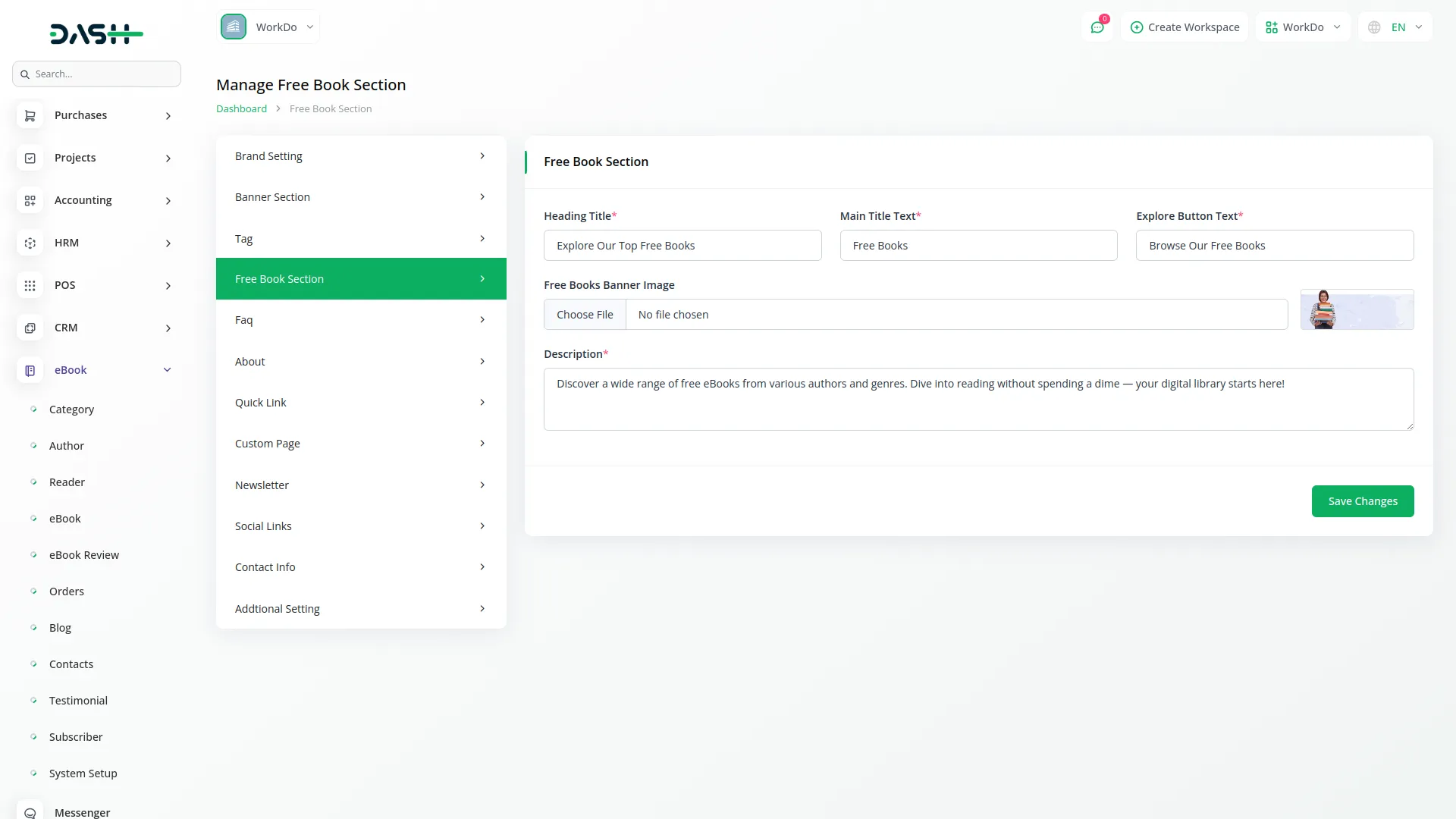This screenshot has height=819, width=1456.
Task: Click the POS grid icon
Action: tap(30, 286)
